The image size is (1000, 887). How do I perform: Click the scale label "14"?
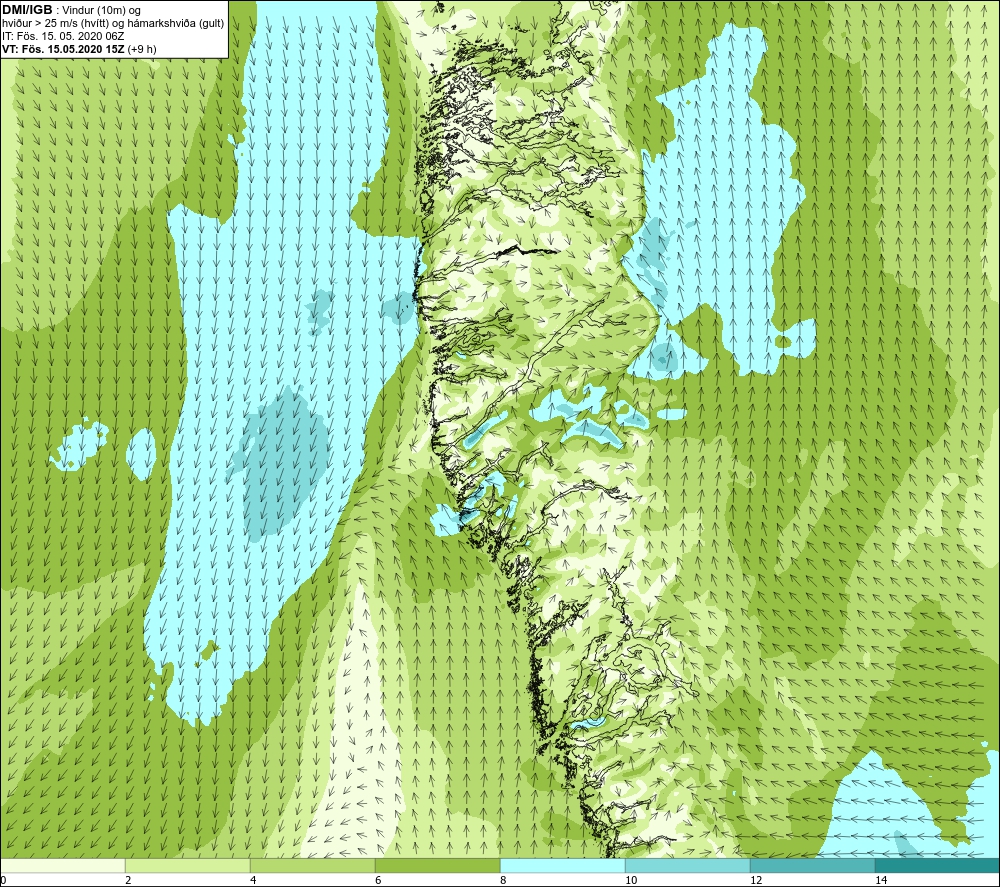pos(881,880)
